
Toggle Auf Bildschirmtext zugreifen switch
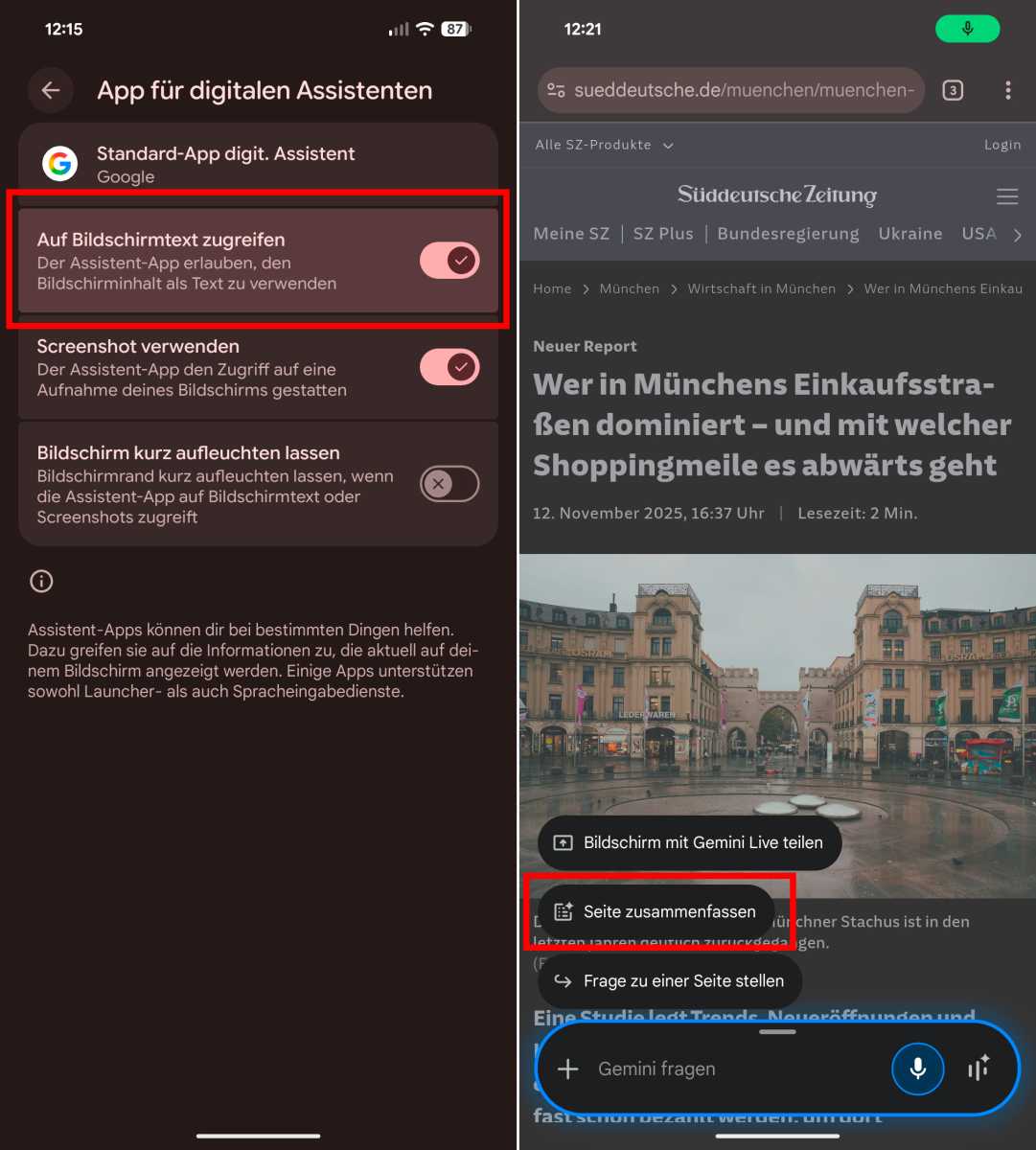pos(449,260)
